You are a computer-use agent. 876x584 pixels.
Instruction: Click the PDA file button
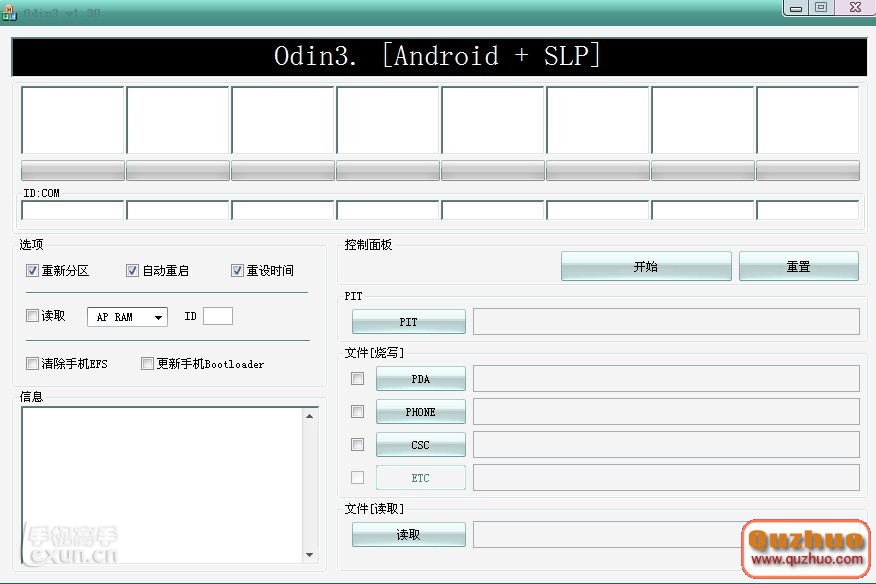(420, 379)
